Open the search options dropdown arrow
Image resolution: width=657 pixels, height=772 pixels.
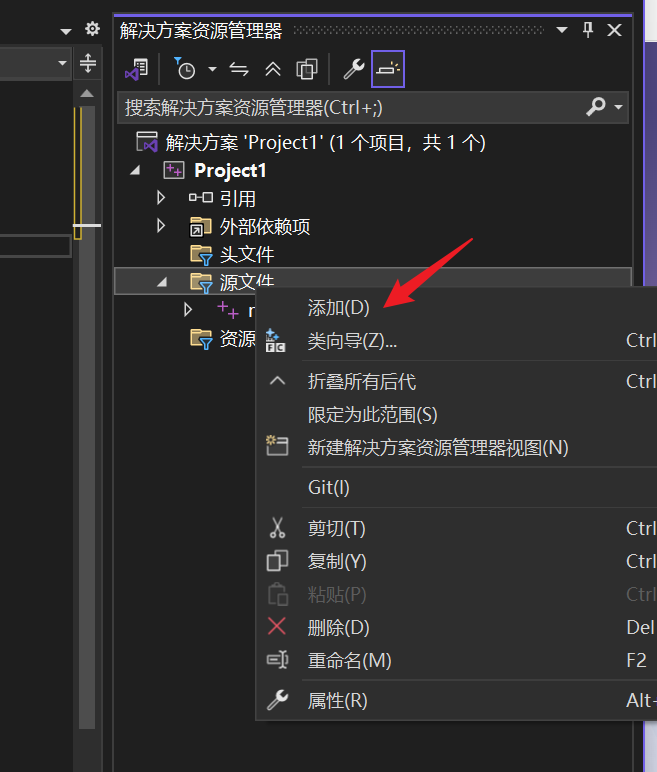pos(619,107)
